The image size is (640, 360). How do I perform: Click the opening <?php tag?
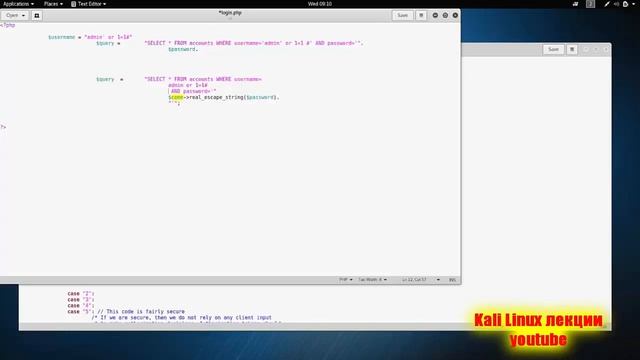(x=8, y=25)
